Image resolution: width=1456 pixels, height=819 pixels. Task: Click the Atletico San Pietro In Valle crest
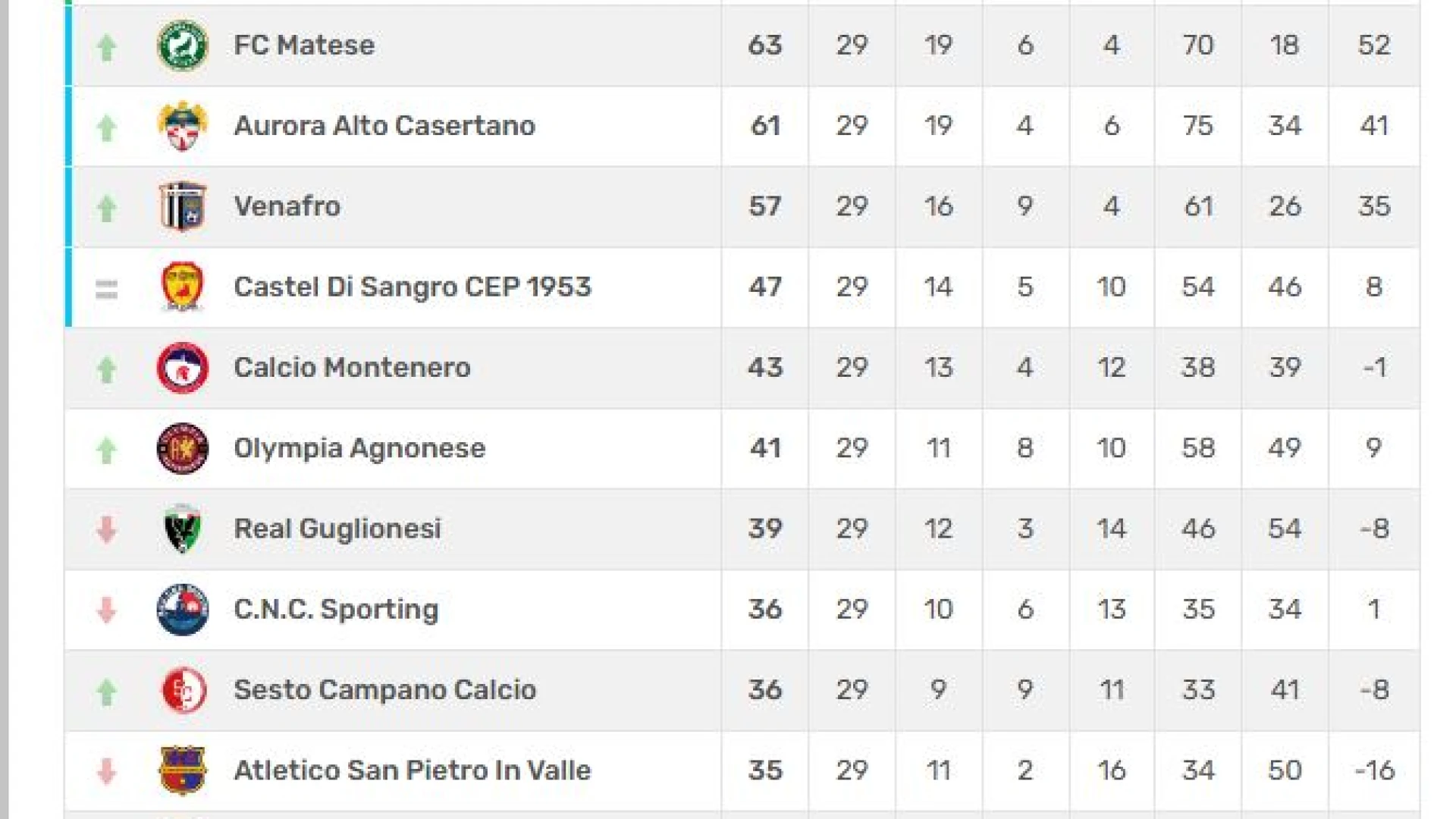(x=182, y=770)
